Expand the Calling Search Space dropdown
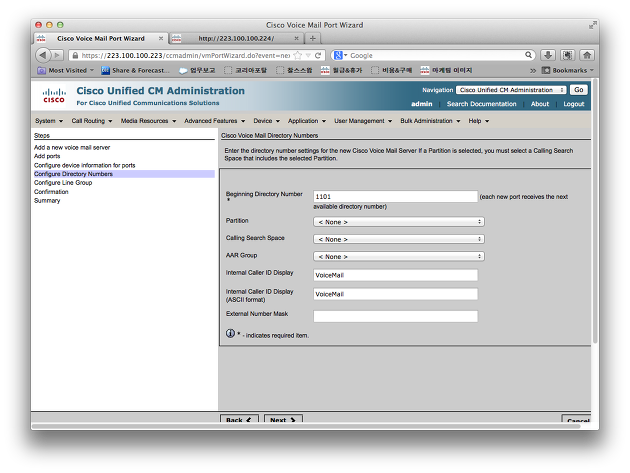630x473 pixels. (x=399, y=239)
